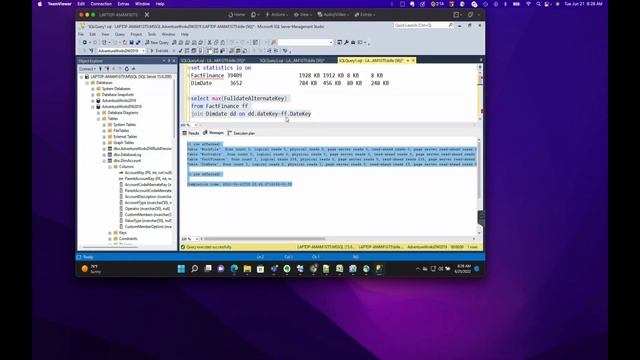This screenshot has width=640, height=360.
Task: Click the toolbar find combo box
Action: pos(305,42)
